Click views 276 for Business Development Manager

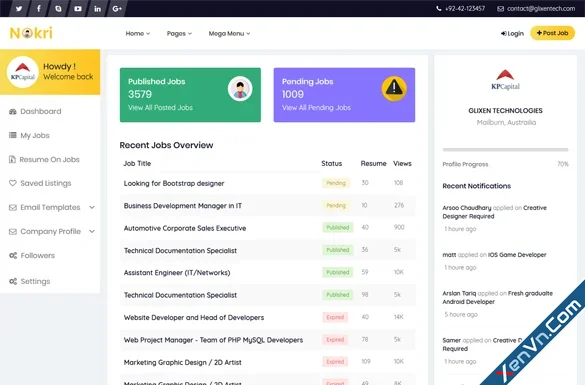point(399,205)
